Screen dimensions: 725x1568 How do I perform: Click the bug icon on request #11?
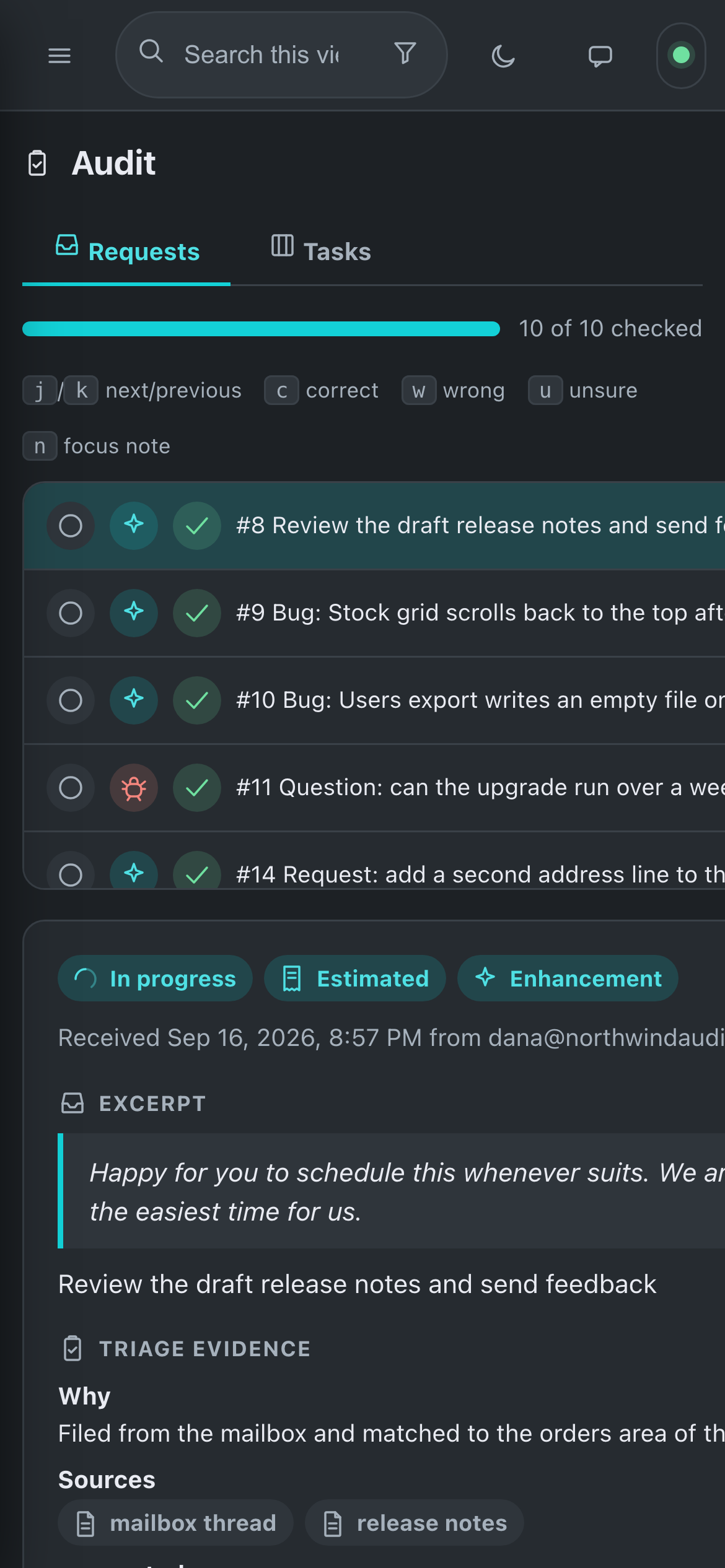[x=134, y=787]
